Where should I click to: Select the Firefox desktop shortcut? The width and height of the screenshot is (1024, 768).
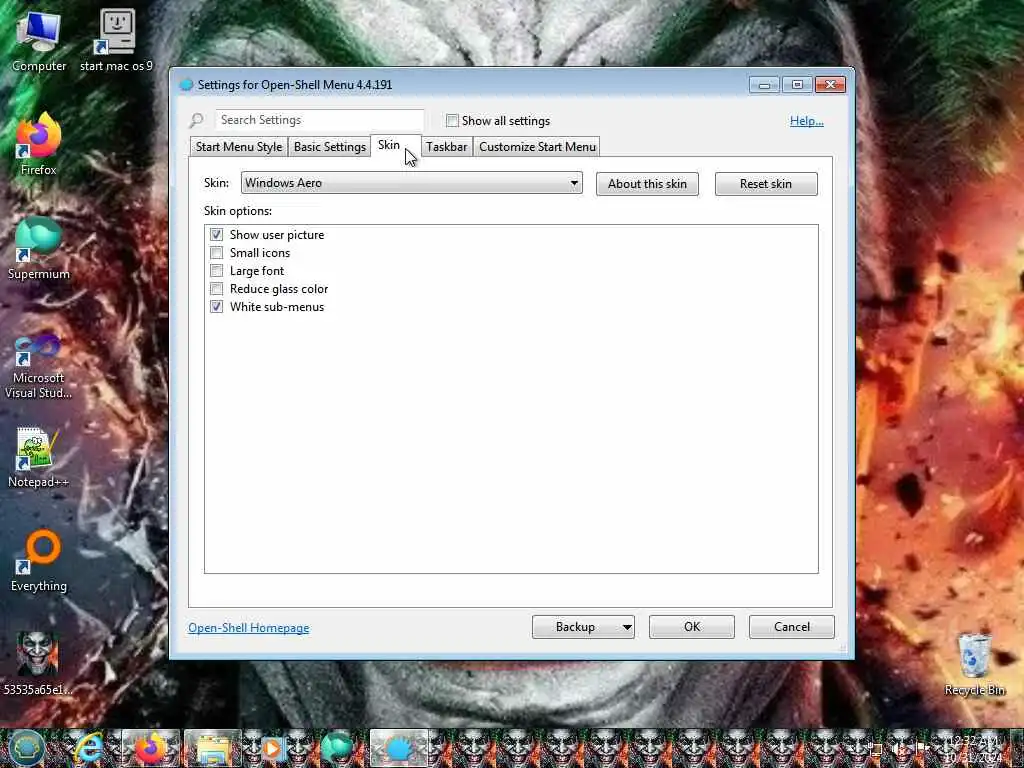pyautogui.click(x=39, y=144)
